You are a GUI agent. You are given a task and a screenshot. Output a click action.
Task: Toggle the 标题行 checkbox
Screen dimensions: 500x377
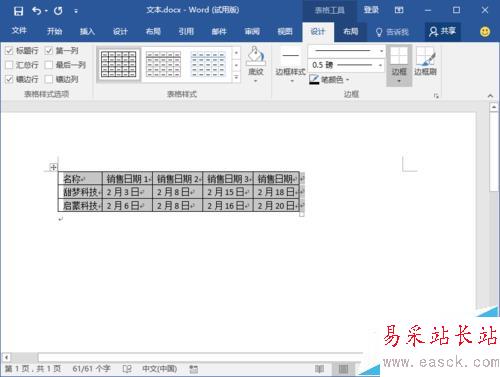pyautogui.click(x=9, y=51)
